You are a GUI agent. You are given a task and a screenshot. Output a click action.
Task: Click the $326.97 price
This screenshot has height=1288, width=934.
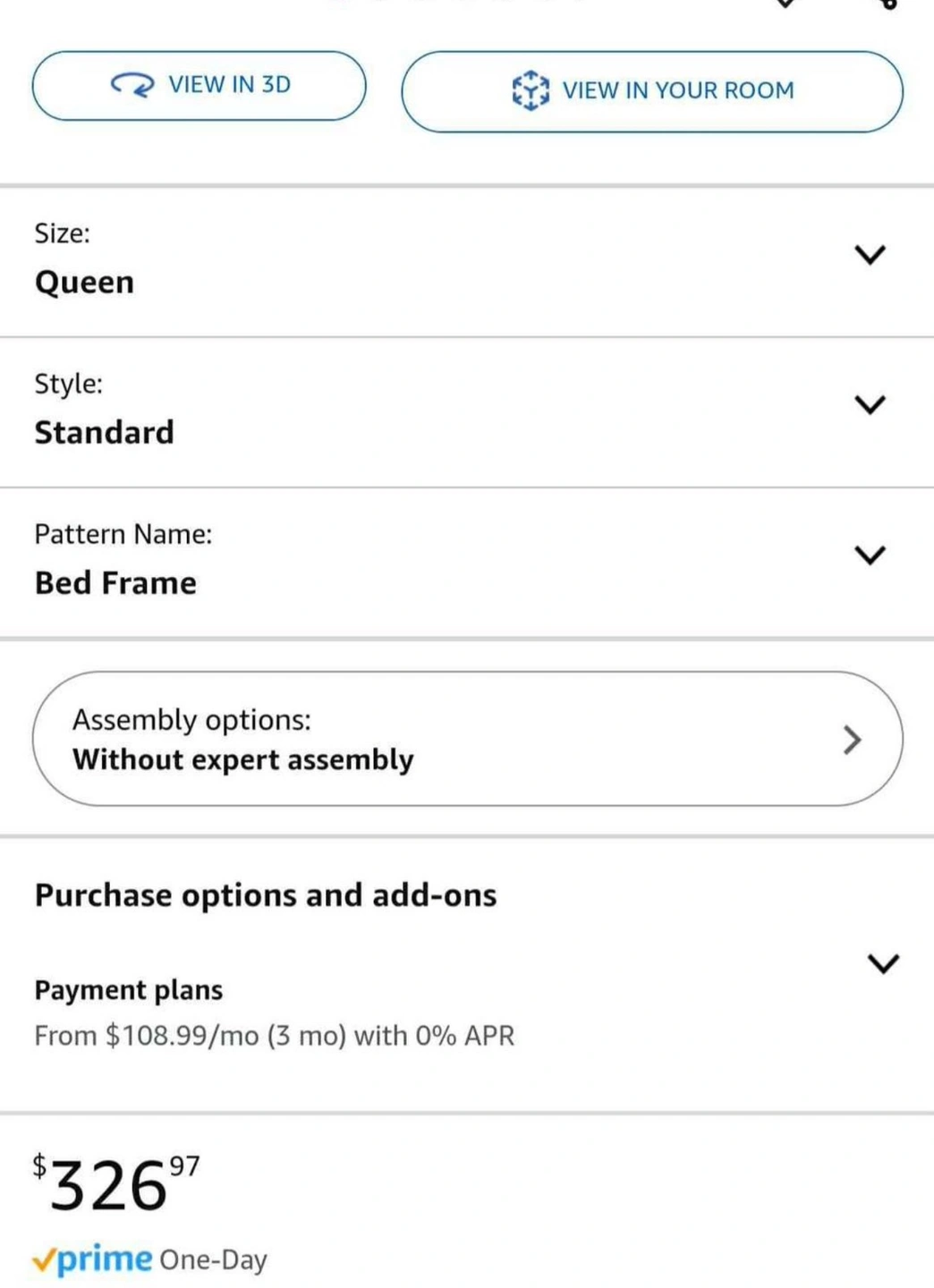tap(116, 1185)
